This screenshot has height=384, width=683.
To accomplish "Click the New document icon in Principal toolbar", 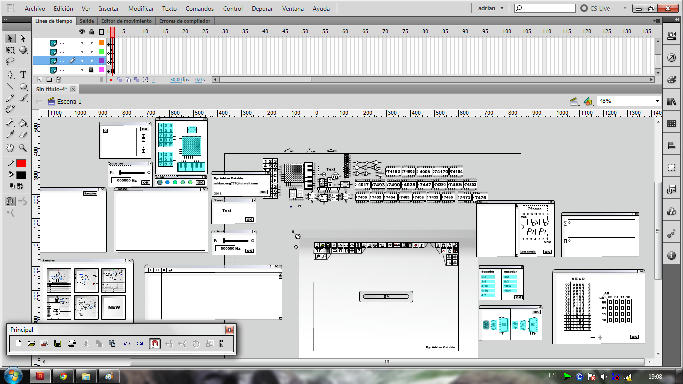I will [x=18, y=344].
